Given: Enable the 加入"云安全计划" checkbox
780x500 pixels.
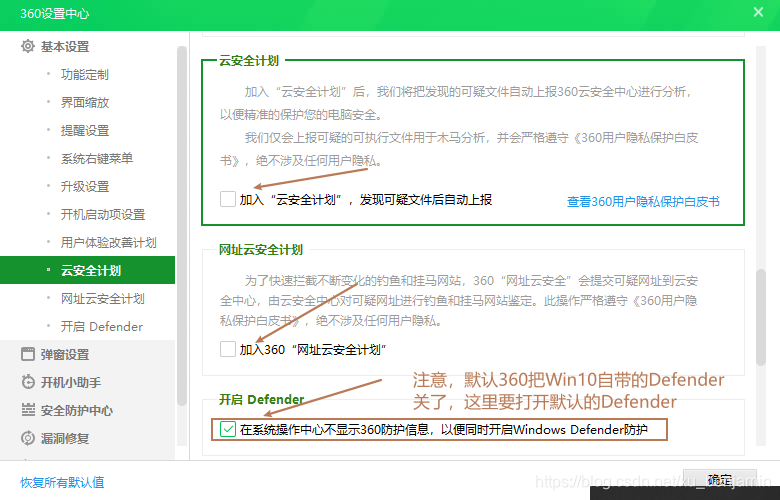Looking at the screenshot, I should 228,199.
